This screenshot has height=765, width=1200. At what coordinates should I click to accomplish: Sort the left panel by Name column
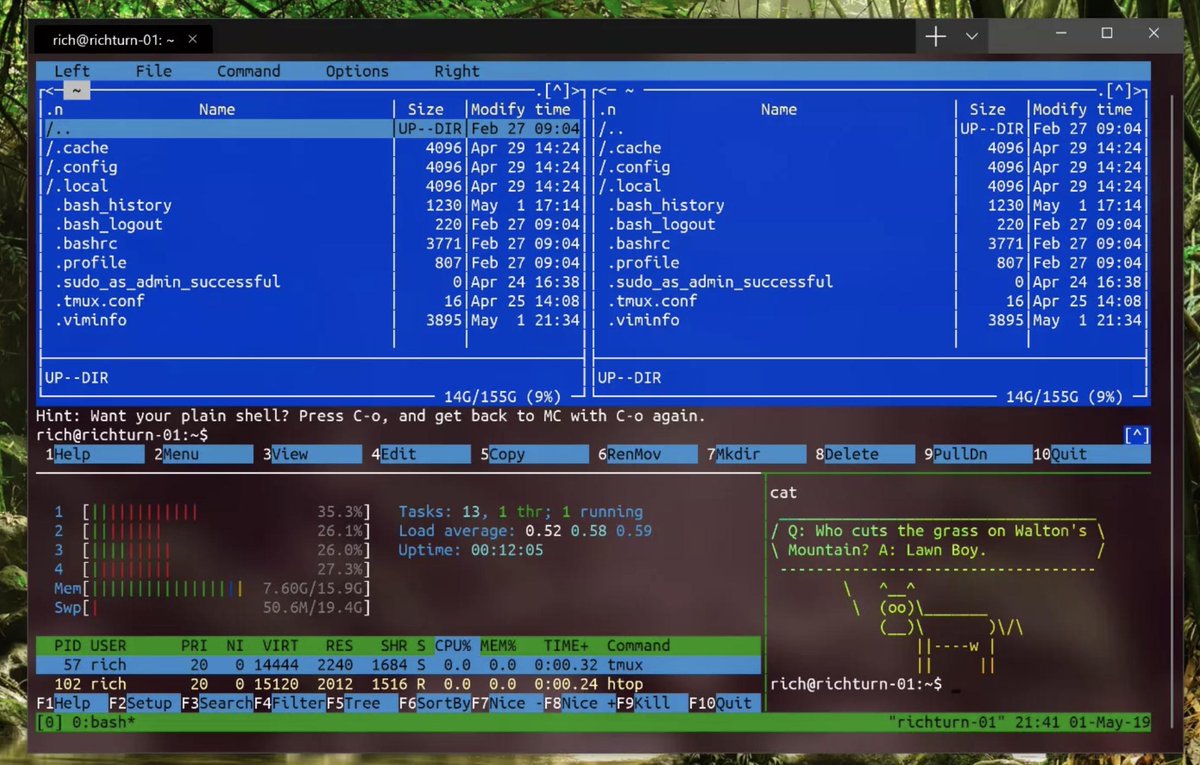[x=217, y=110]
